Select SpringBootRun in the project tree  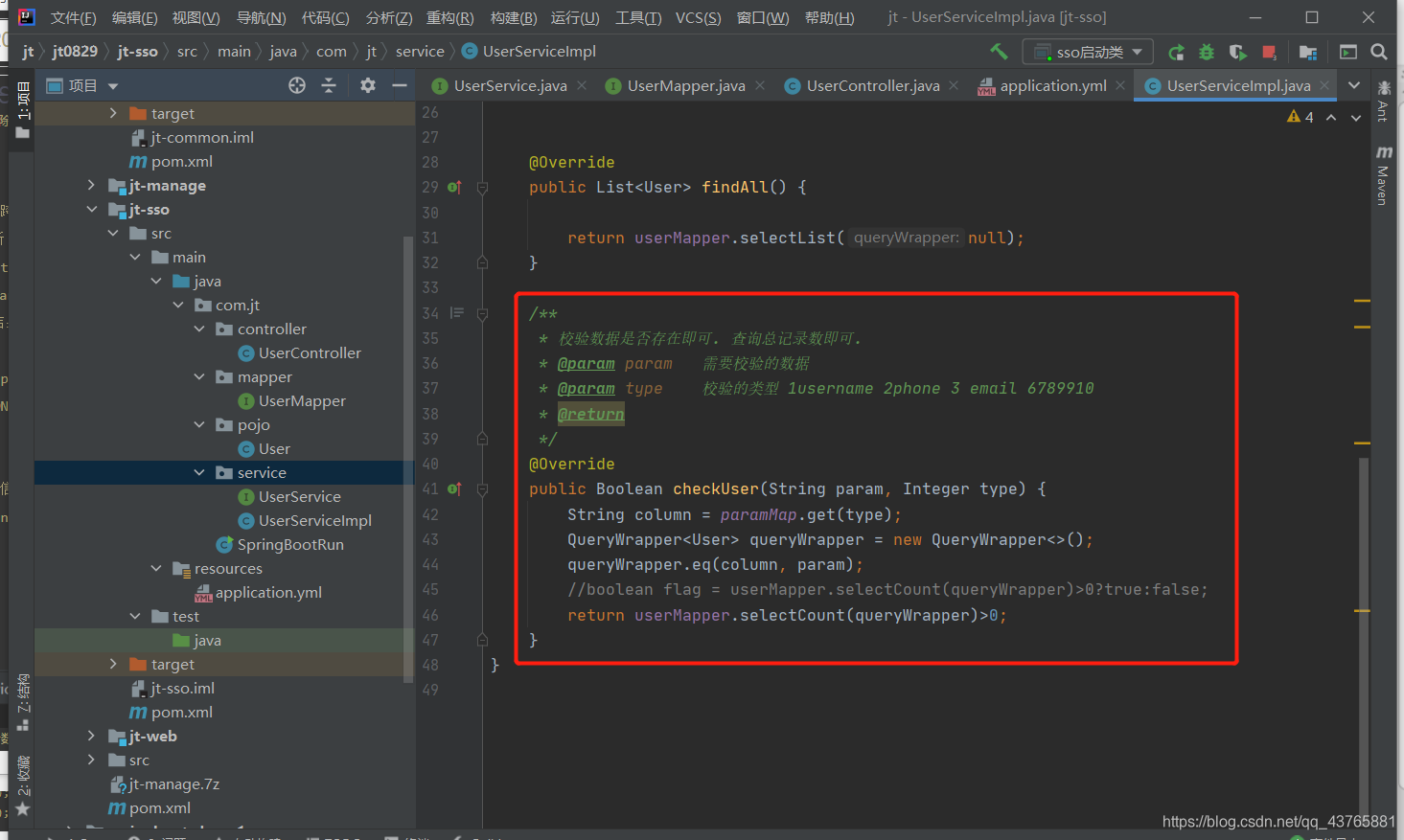(x=290, y=544)
